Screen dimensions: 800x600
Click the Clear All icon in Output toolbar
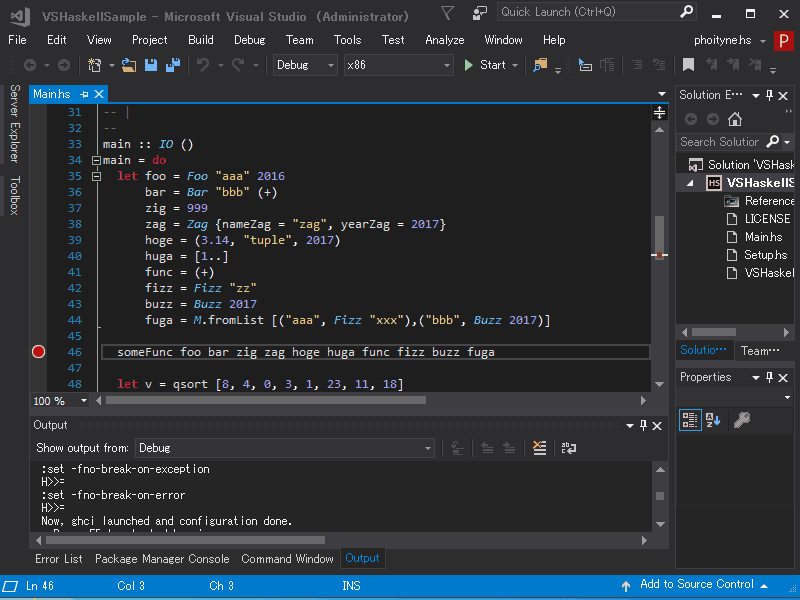pos(539,448)
